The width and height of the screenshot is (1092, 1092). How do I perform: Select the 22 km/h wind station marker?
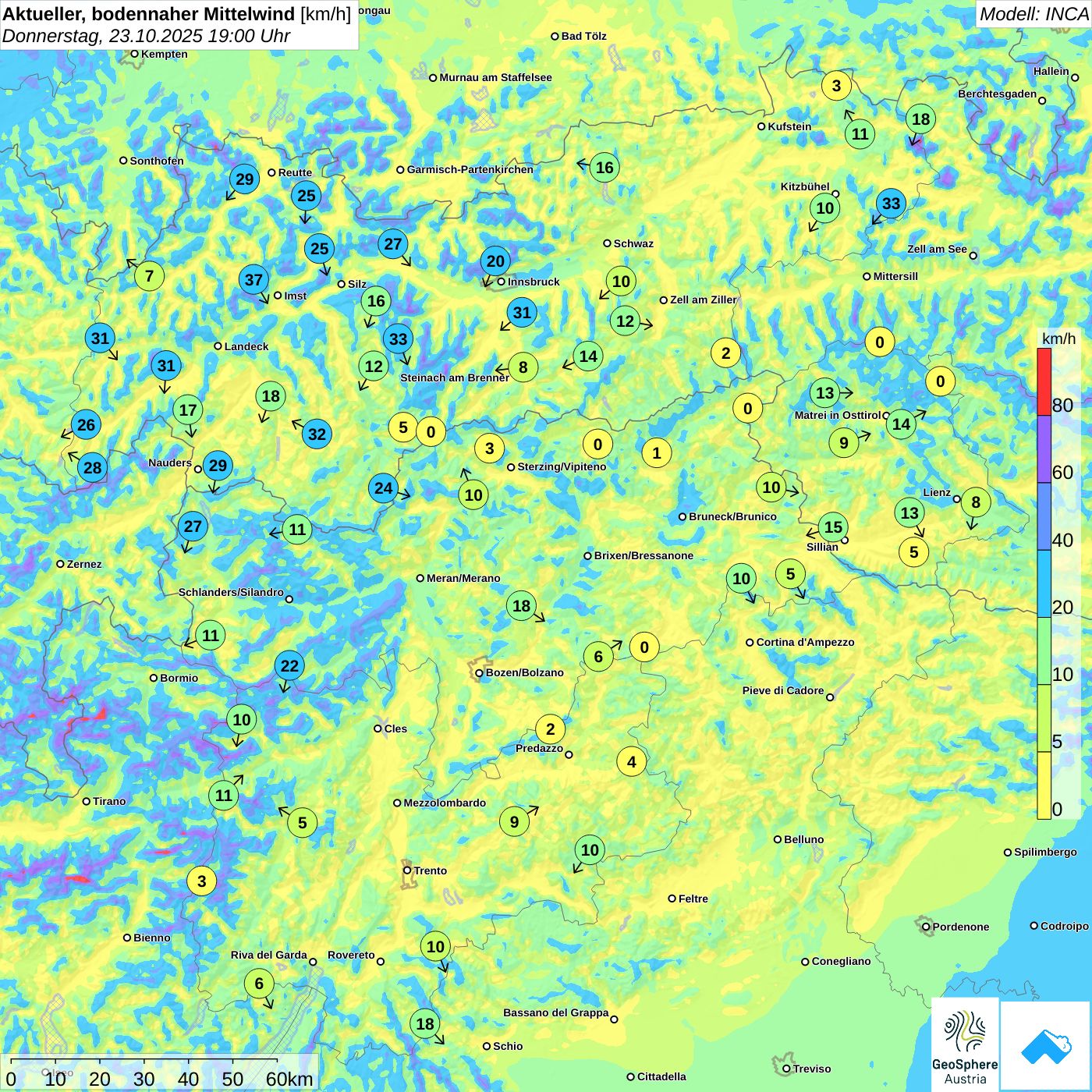pyautogui.click(x=289, y=666)
